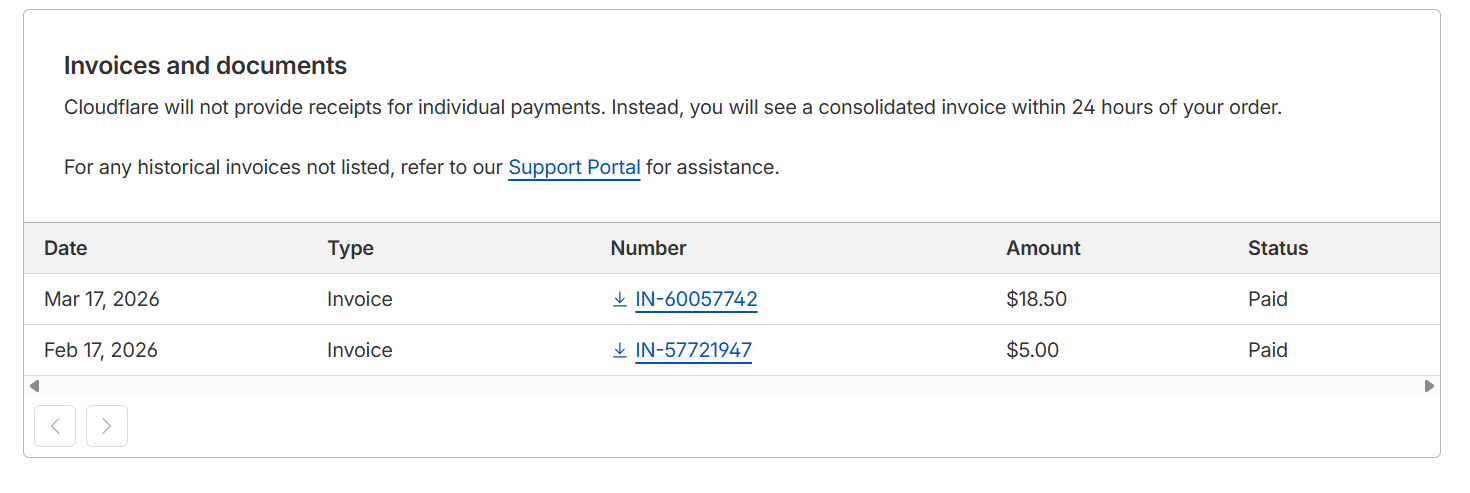Click the Status column header

tap(1277, 248)
